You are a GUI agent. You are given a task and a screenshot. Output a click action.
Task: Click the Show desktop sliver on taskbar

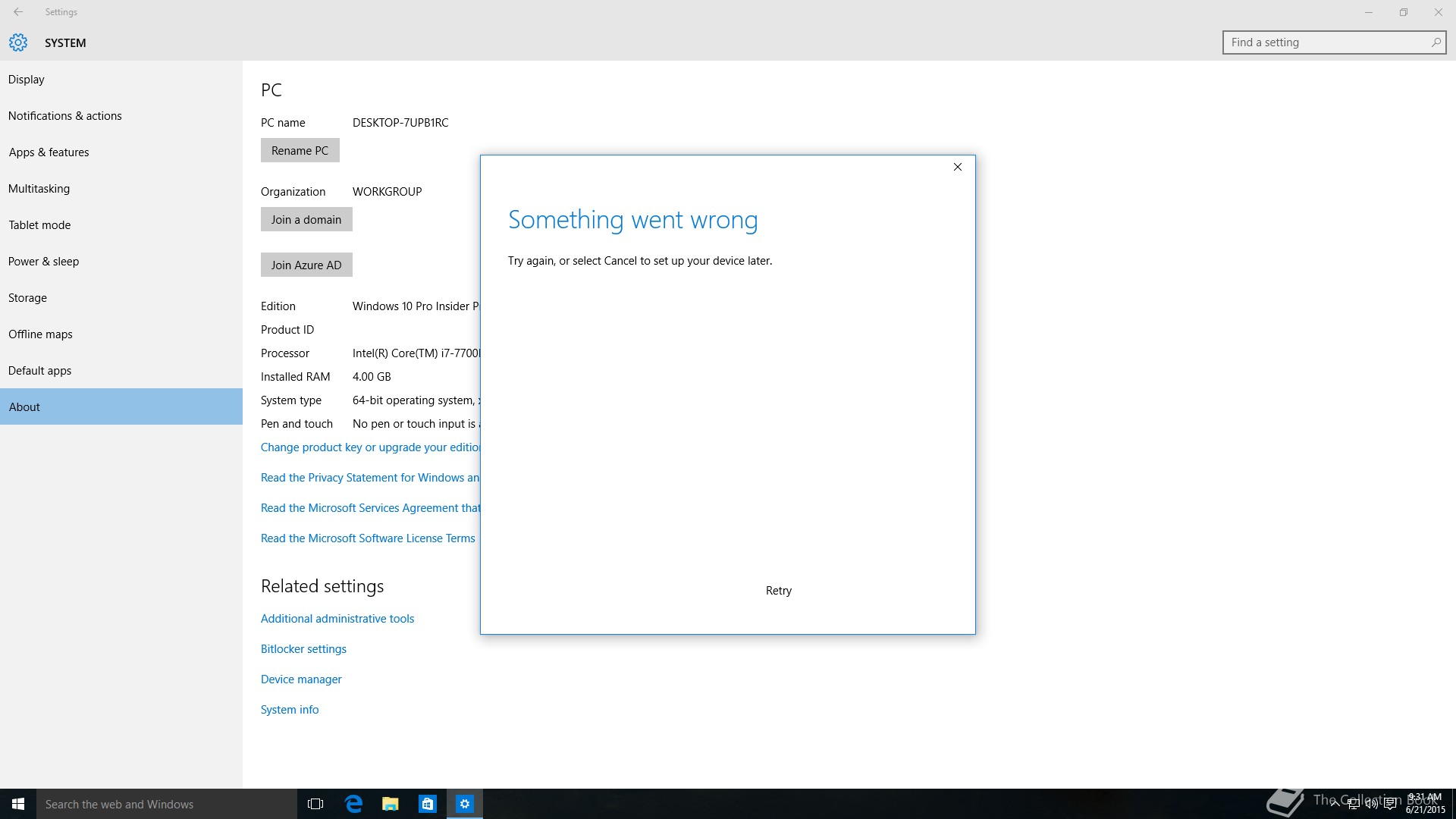coord(1453,804)
